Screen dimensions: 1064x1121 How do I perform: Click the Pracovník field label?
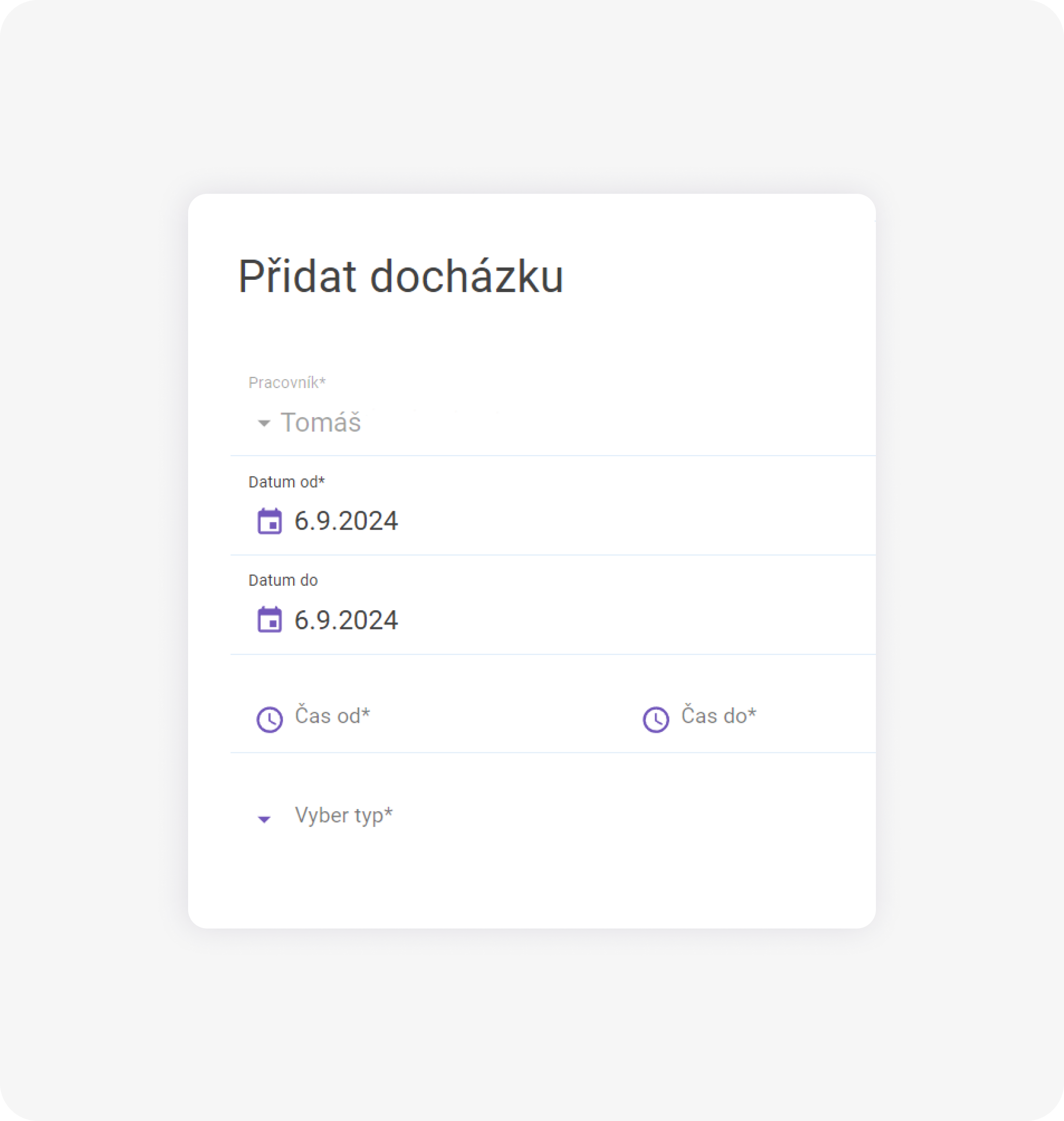click(287, 383)
